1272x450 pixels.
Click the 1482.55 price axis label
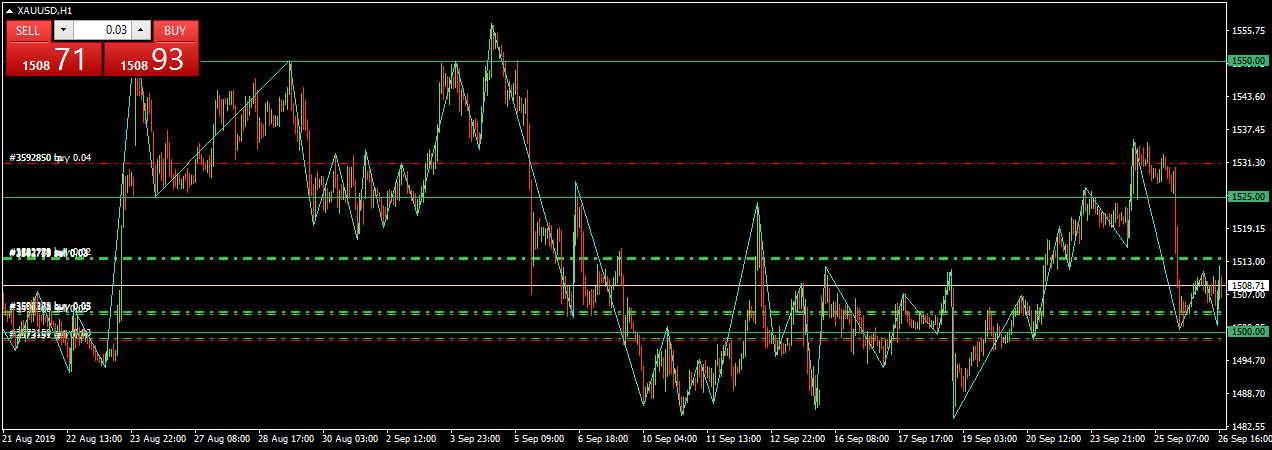coord(1249,425)
